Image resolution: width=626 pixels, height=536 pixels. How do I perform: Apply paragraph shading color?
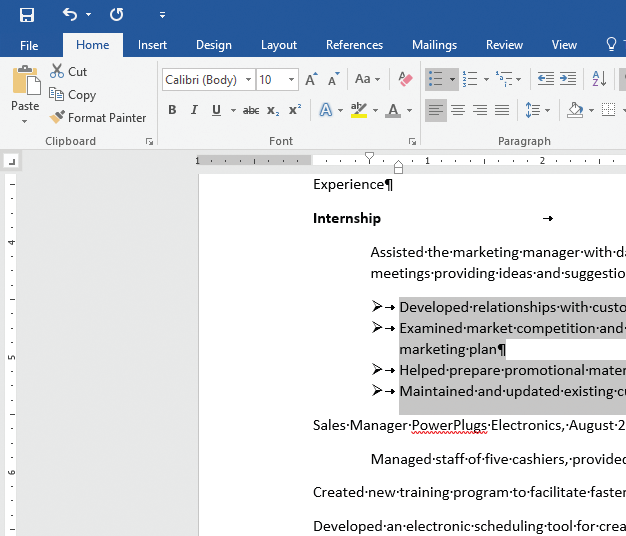[x=575, y=110]
